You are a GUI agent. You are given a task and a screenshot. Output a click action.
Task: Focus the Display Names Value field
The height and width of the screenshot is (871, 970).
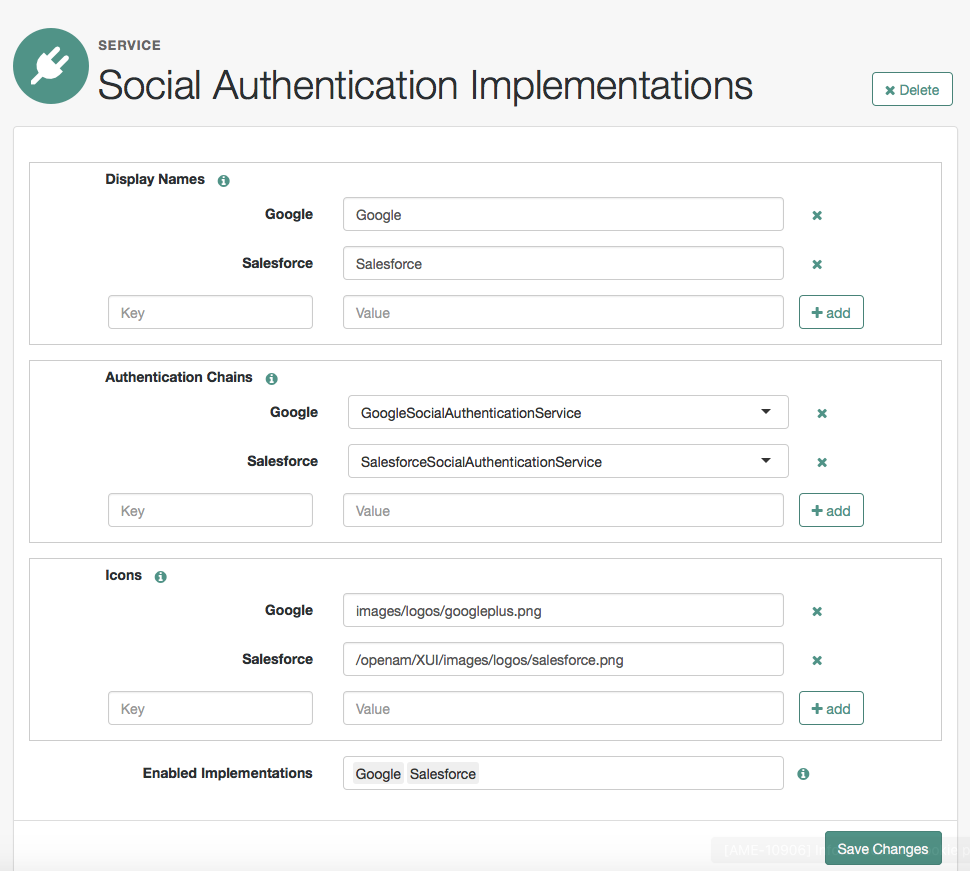[x=563, y=312]
